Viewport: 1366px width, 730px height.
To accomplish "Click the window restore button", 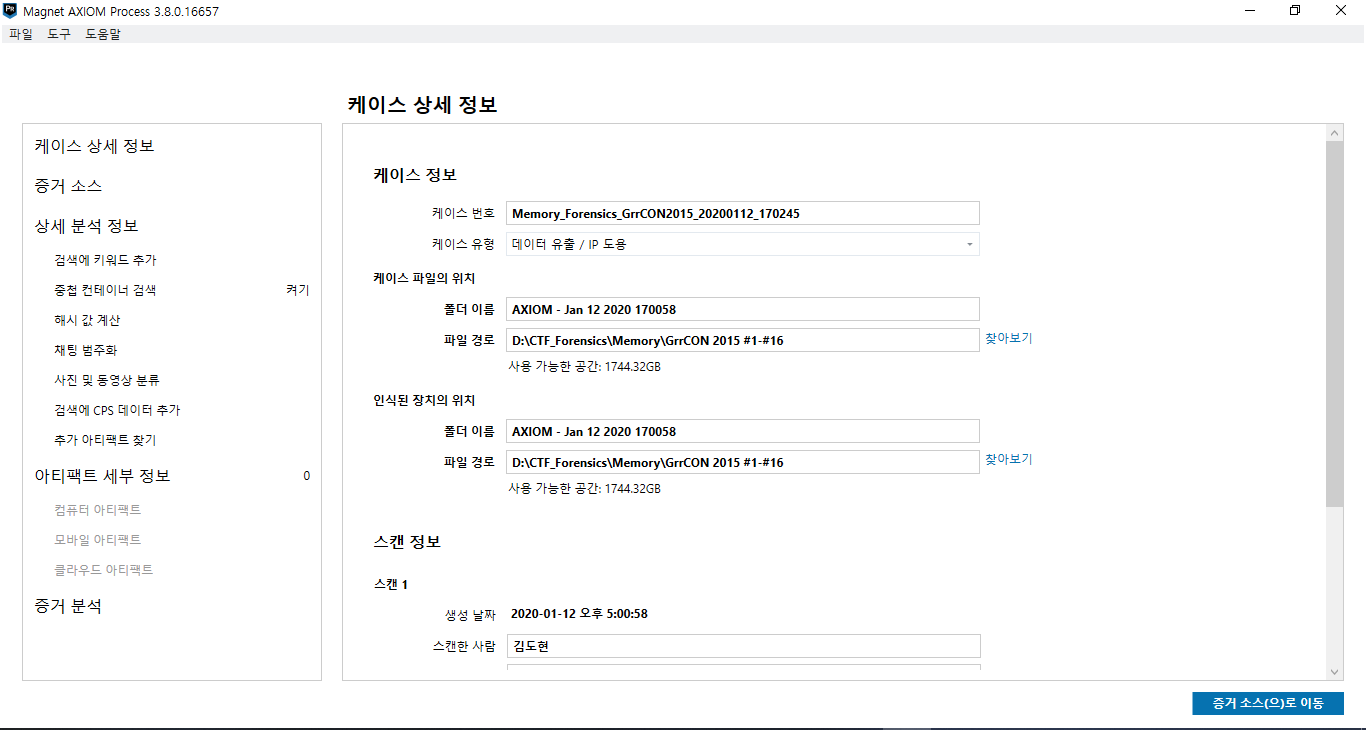I will pos(1295,11).
